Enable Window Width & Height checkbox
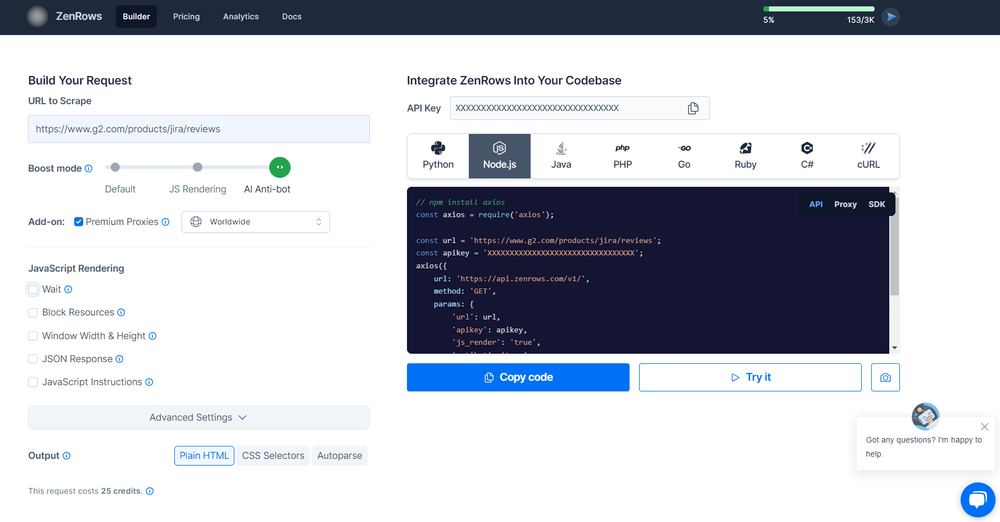This screenshot has width=1000, height=522. coord(33,336)
